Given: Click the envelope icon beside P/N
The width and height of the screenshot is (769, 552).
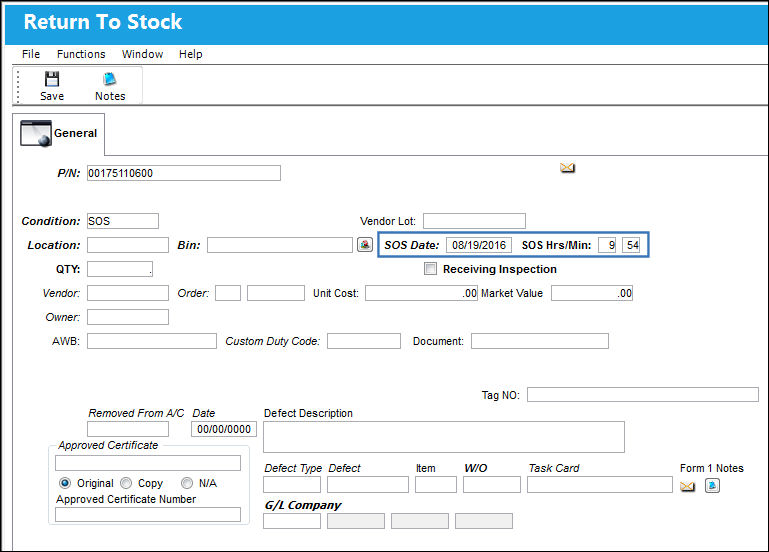Looking at the screenshot, I should (567, 168).
